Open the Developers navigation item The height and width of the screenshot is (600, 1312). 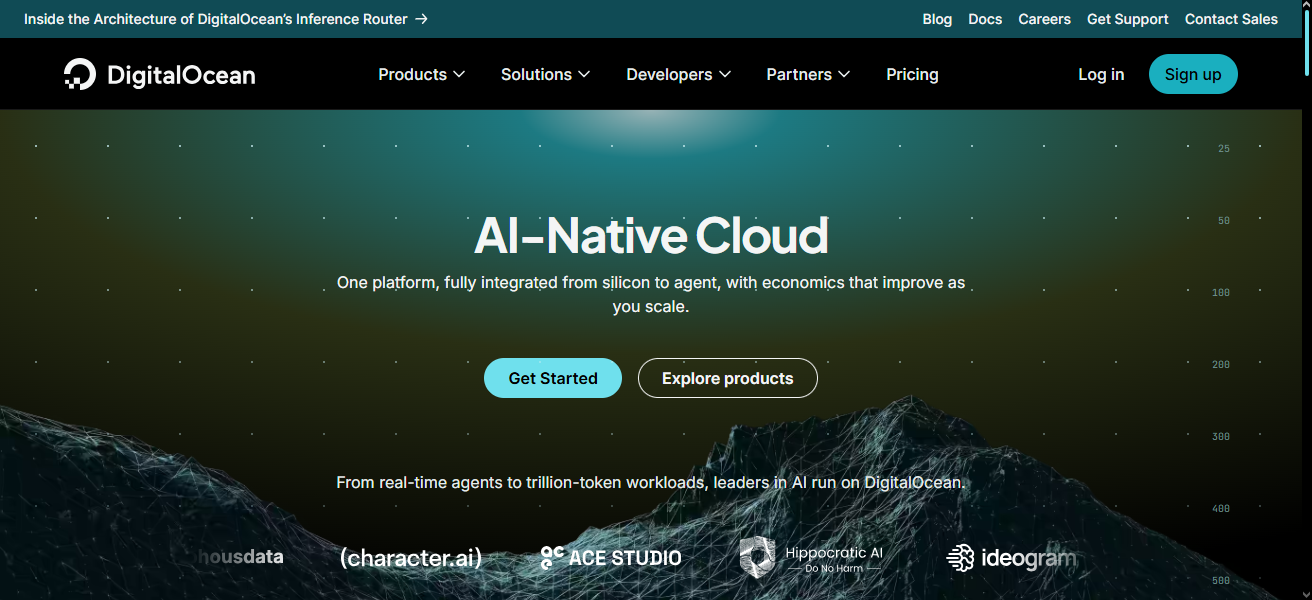(679, 74)
